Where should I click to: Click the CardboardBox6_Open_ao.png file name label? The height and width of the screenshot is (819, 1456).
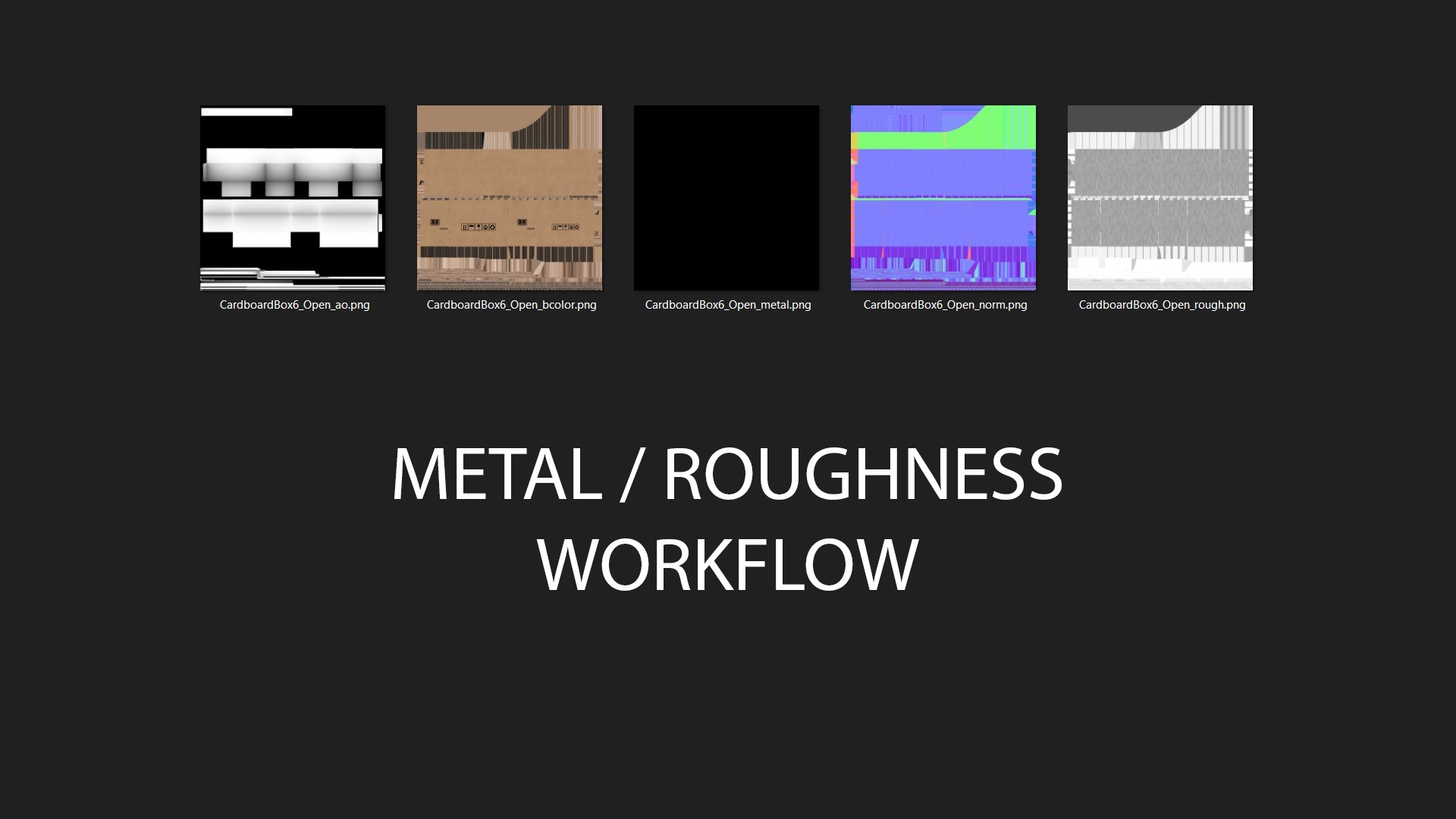pos(294,305)
